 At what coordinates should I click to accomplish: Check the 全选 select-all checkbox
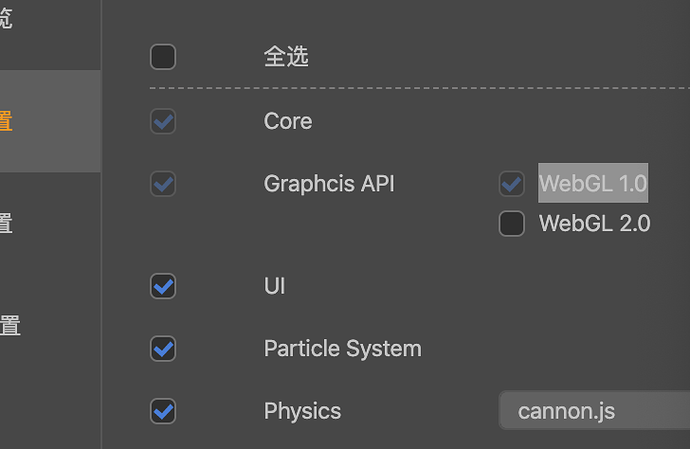(163, 57)
